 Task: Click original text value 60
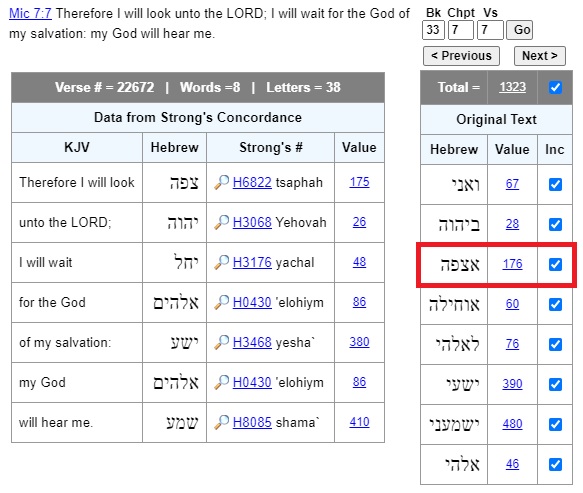(x=512, y=304)
